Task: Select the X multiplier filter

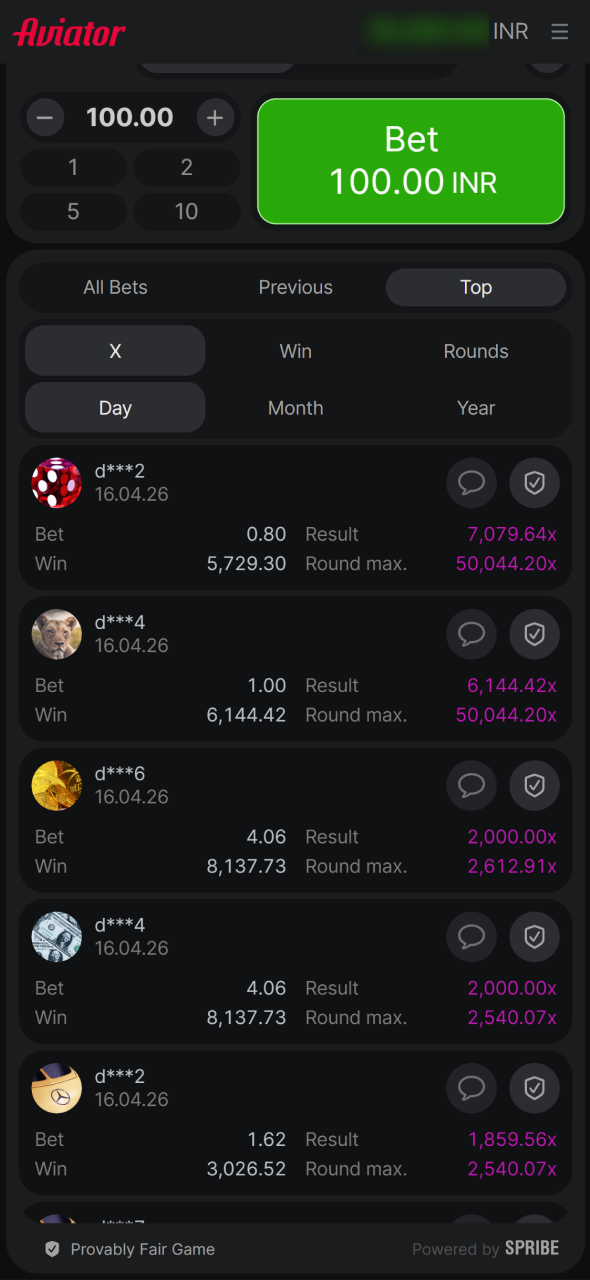Action: point(115,351)
